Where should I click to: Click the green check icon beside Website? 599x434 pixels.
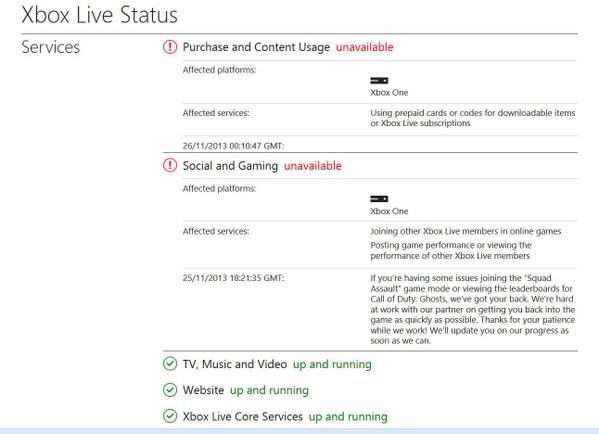(170, 390)
